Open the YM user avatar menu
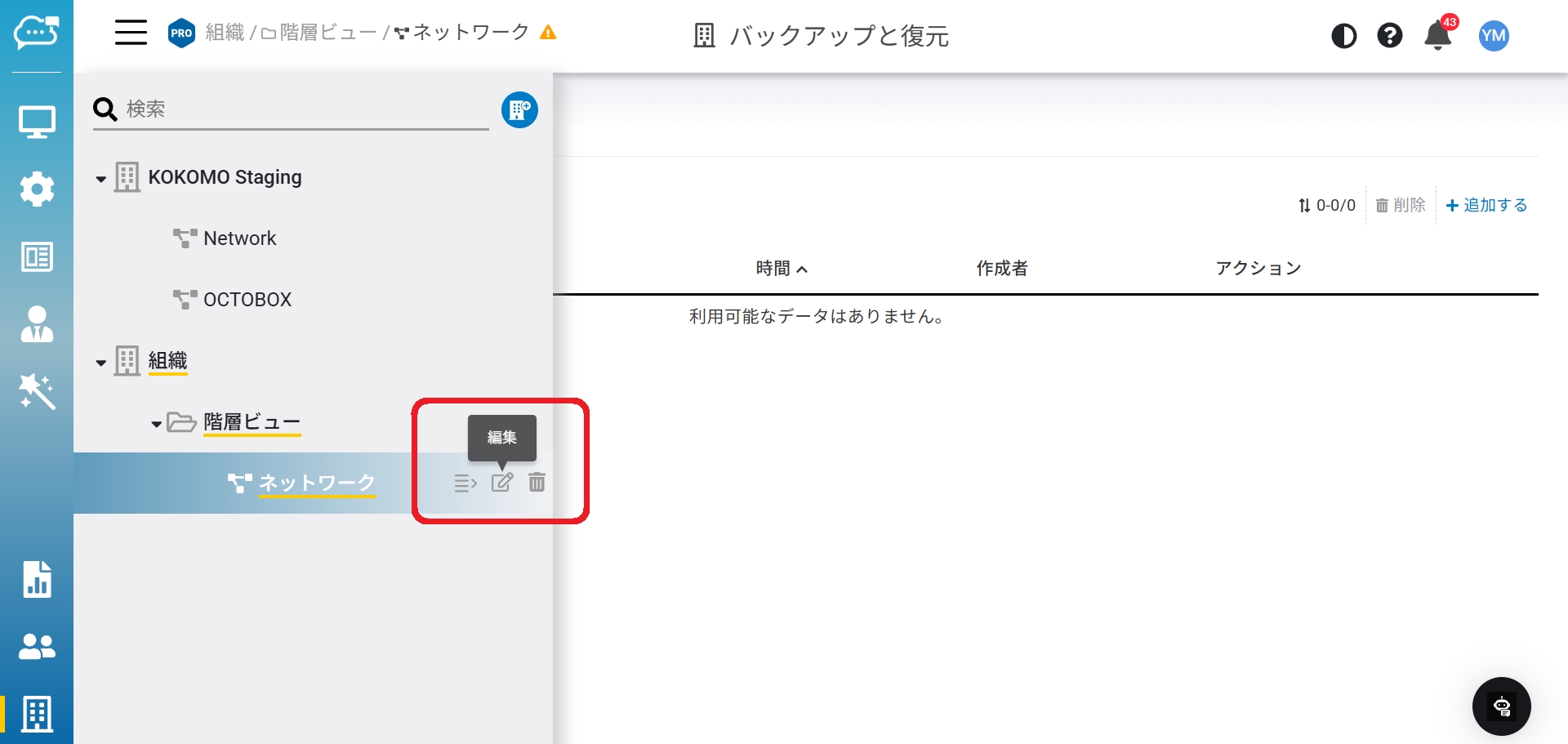This screenshot has height=744, width=1568. point(1493,36)
